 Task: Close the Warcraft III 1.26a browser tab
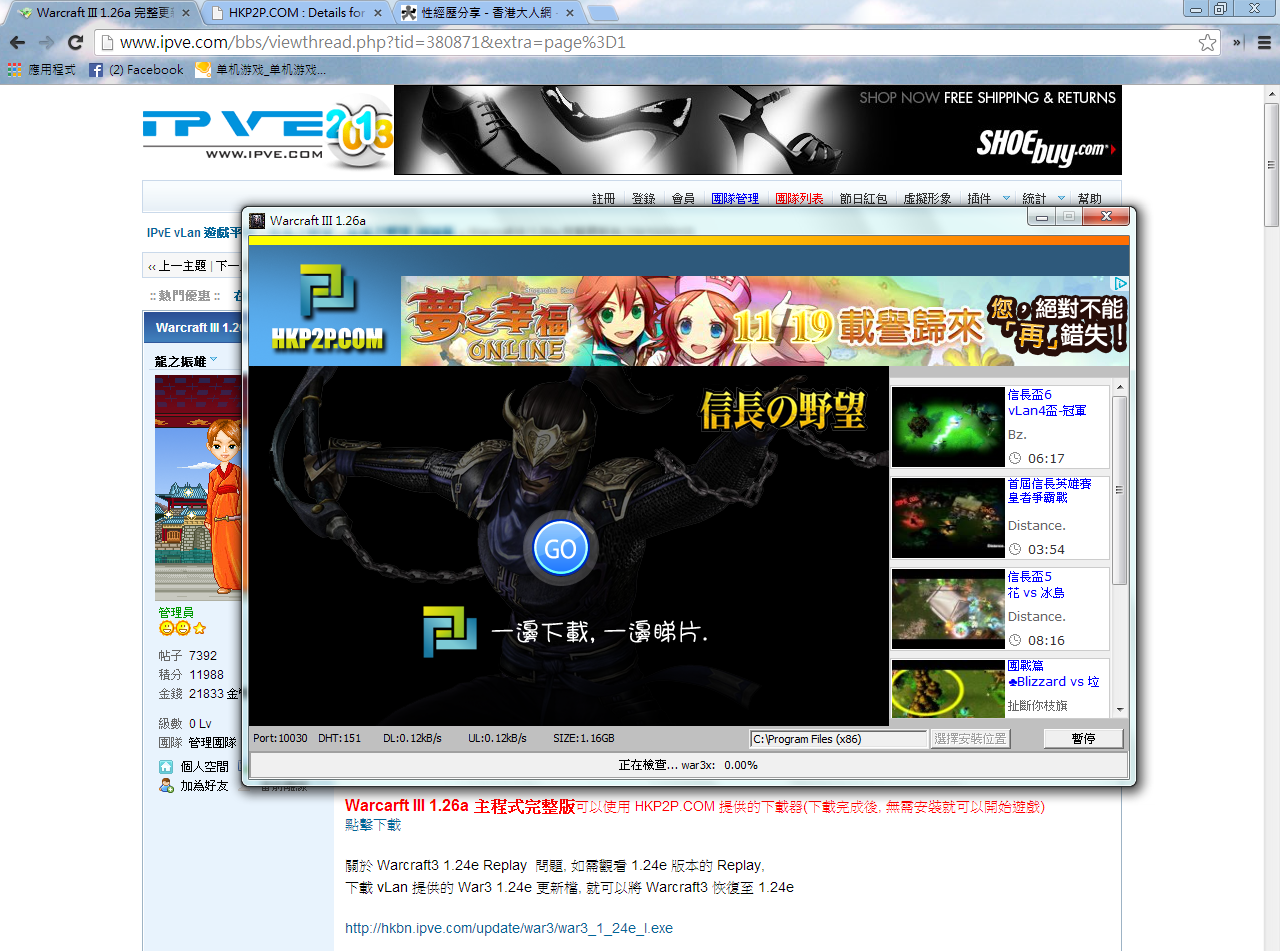point(186,13)
